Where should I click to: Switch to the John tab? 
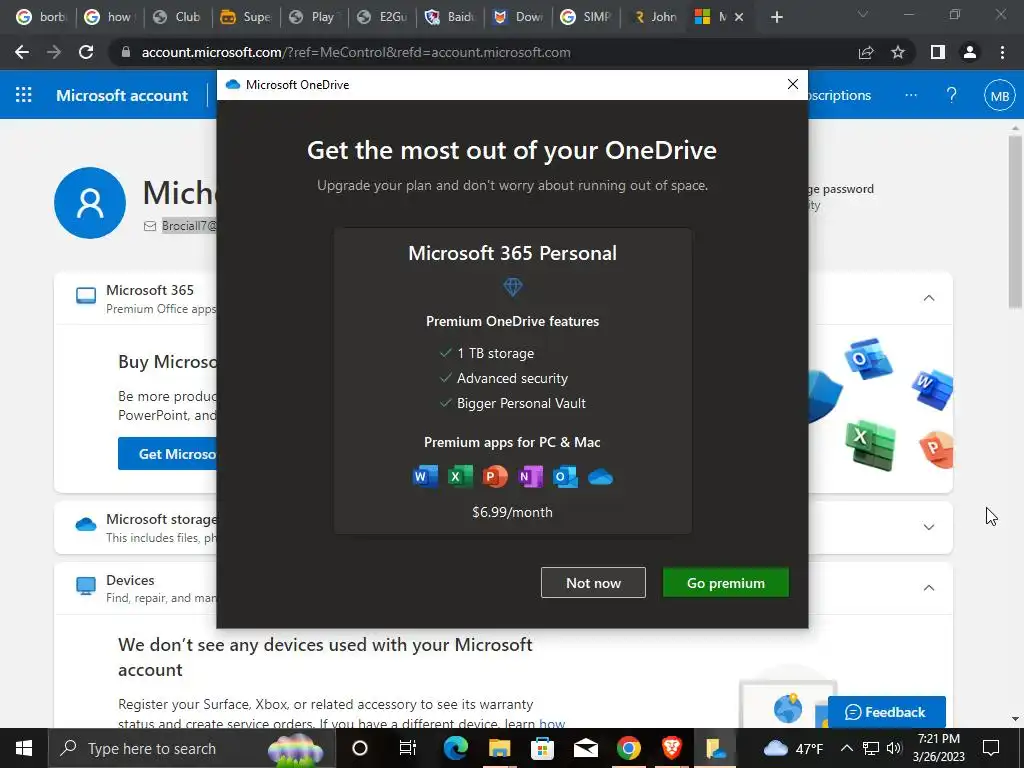654,17
